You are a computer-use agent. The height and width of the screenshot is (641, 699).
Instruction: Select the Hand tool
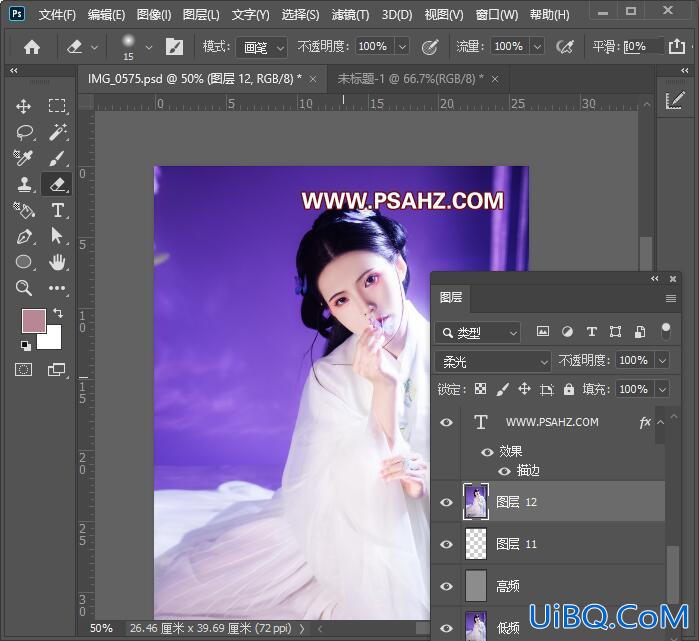(x=57, y=262)
